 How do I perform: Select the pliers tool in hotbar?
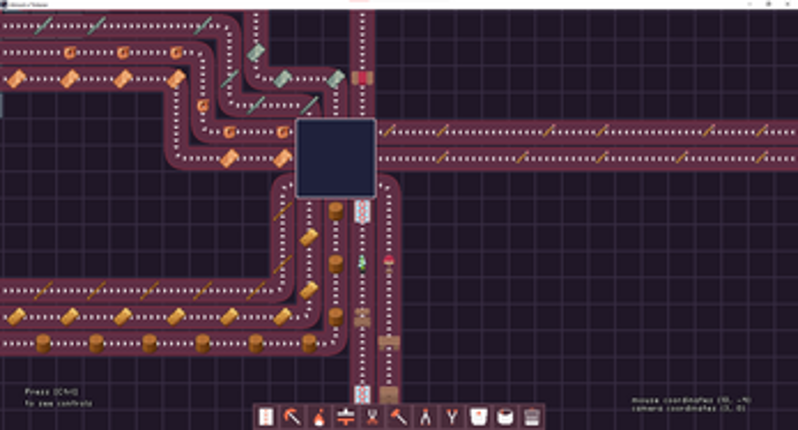pos(425,417)
